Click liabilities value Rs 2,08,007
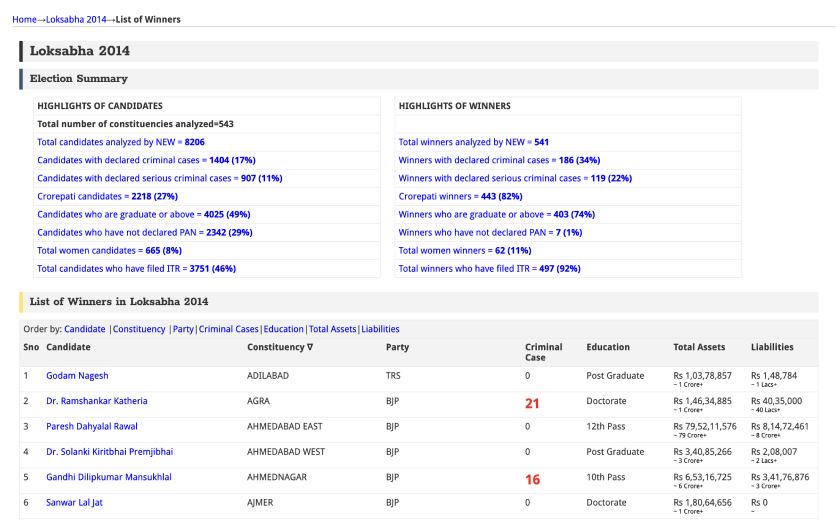The image size is (836, 521). pyautogui.click(x=774, y=452)
